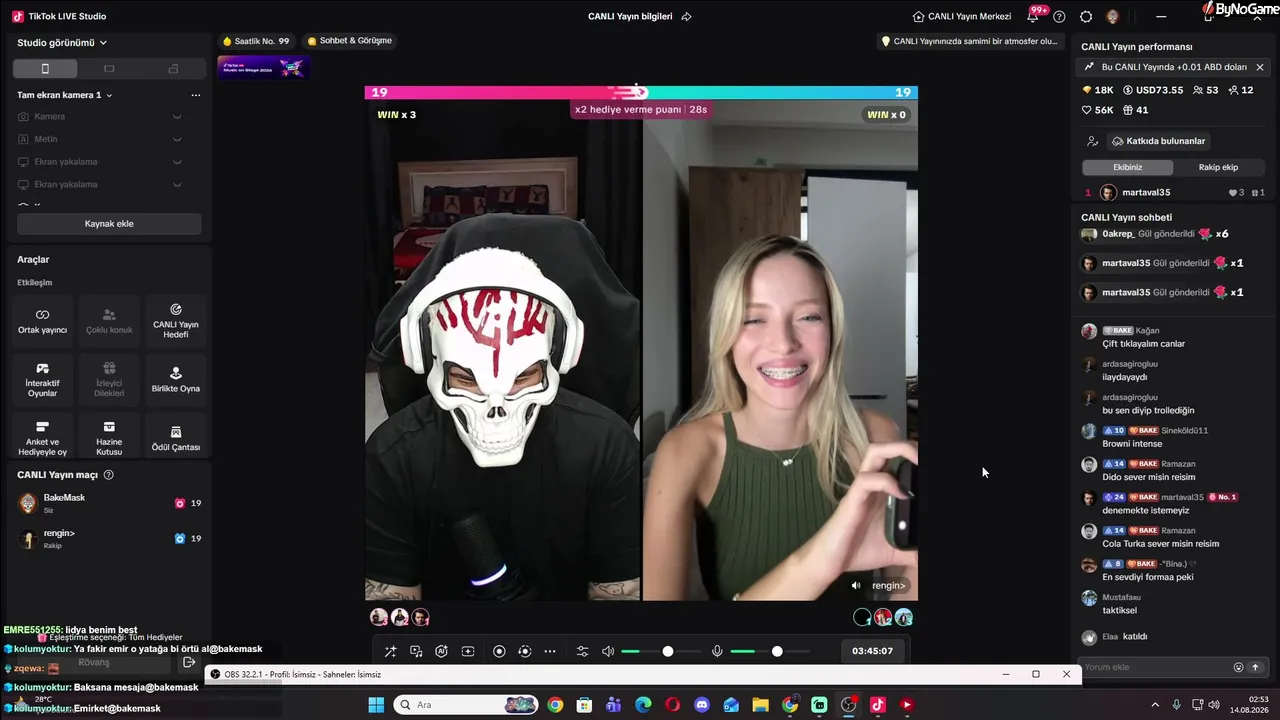Open Microsoft Edge from the taskbar
The image size is (1280, 720).
tap(643, 705)
